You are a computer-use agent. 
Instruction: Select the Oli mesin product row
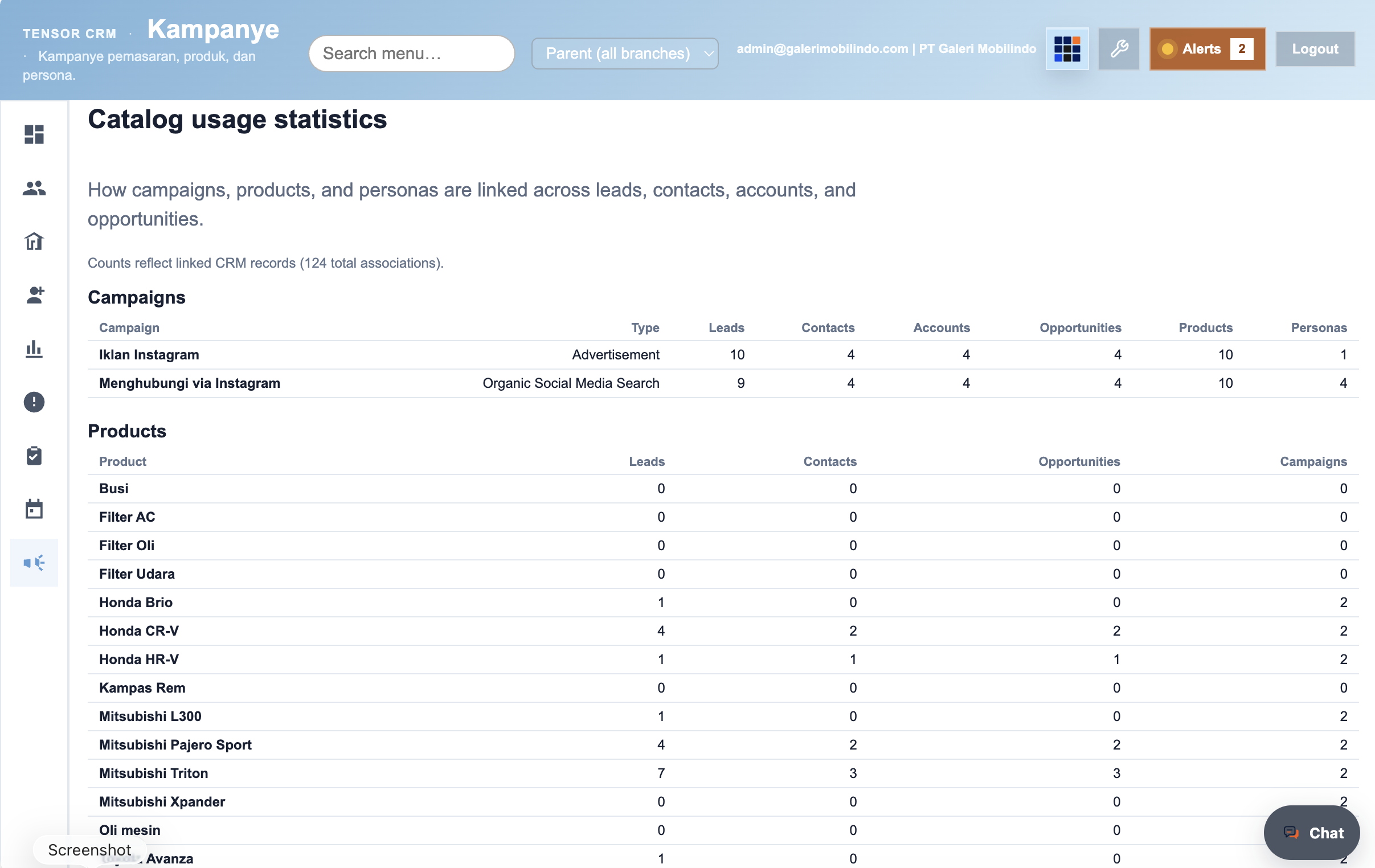point(723,831)
